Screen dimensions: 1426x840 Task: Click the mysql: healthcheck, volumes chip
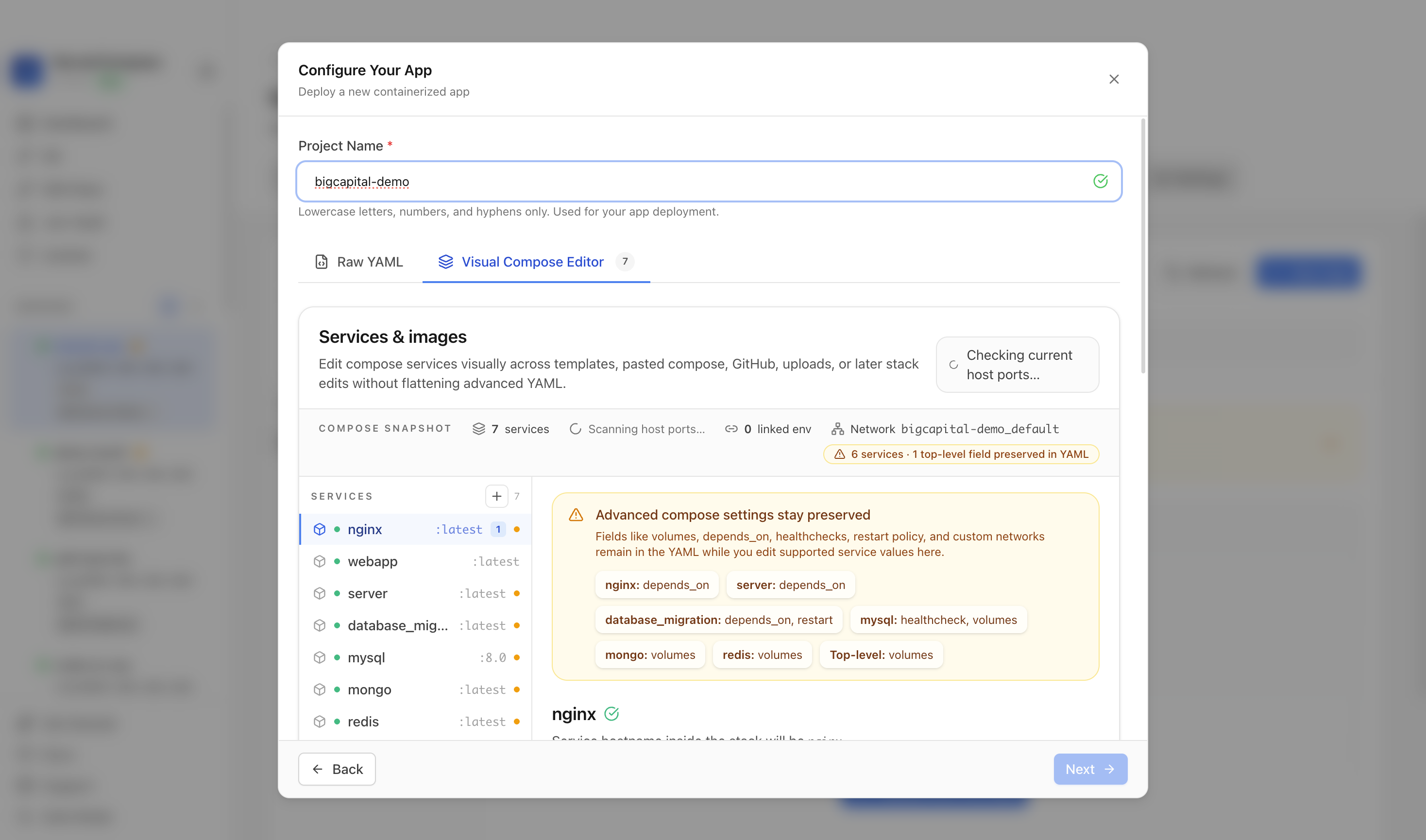pos(938,620)
